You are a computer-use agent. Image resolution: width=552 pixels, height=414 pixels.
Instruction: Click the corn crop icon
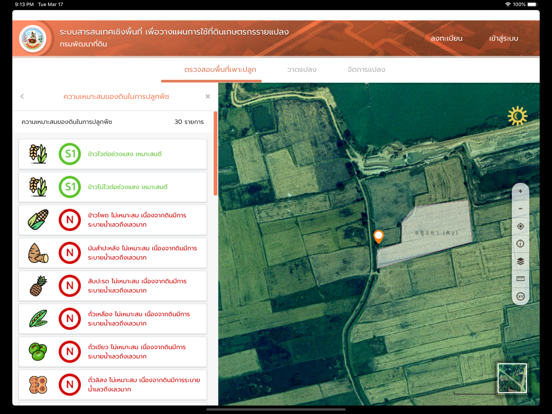pos(38,220)
